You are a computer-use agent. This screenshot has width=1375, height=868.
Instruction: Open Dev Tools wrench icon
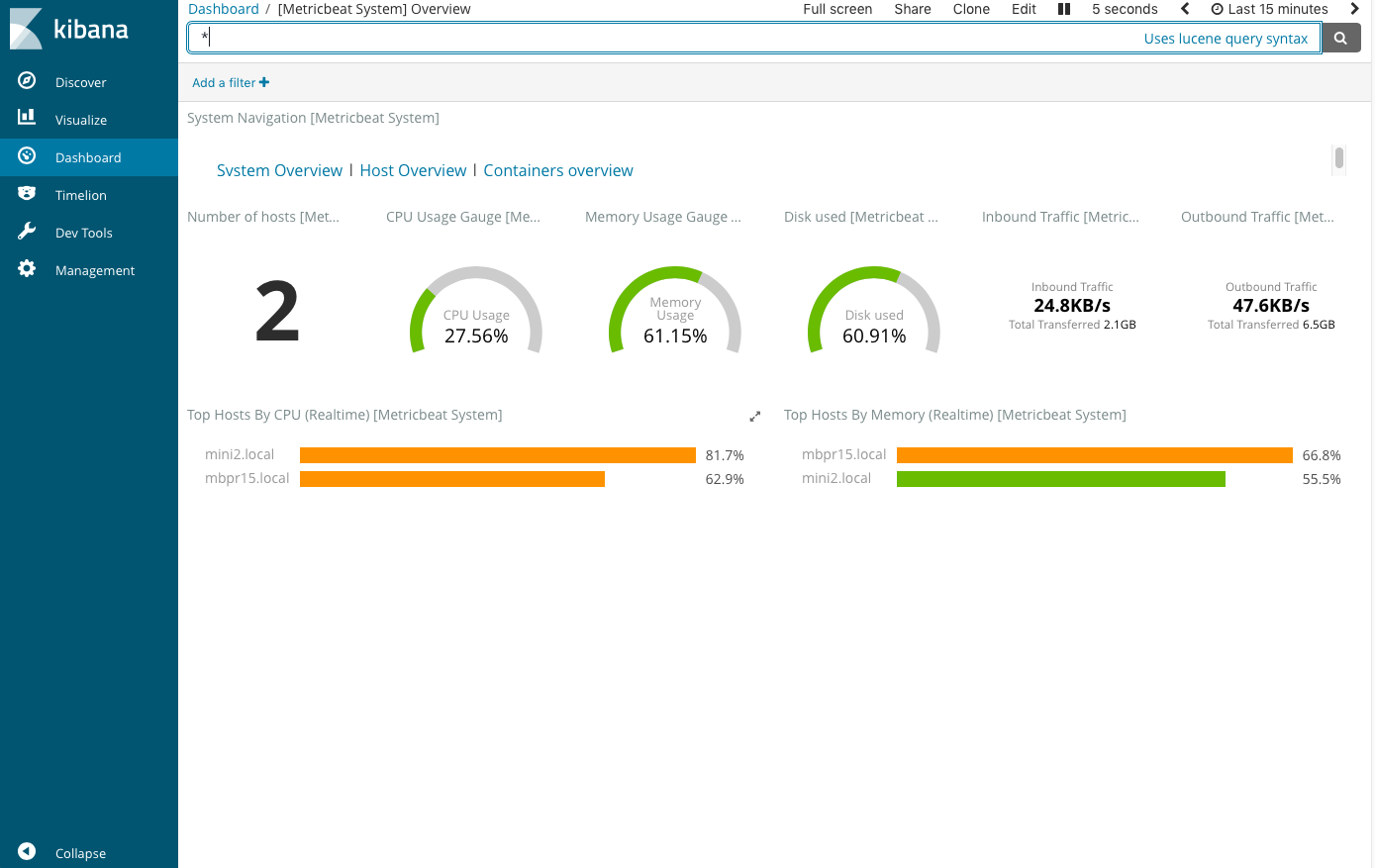27,232
